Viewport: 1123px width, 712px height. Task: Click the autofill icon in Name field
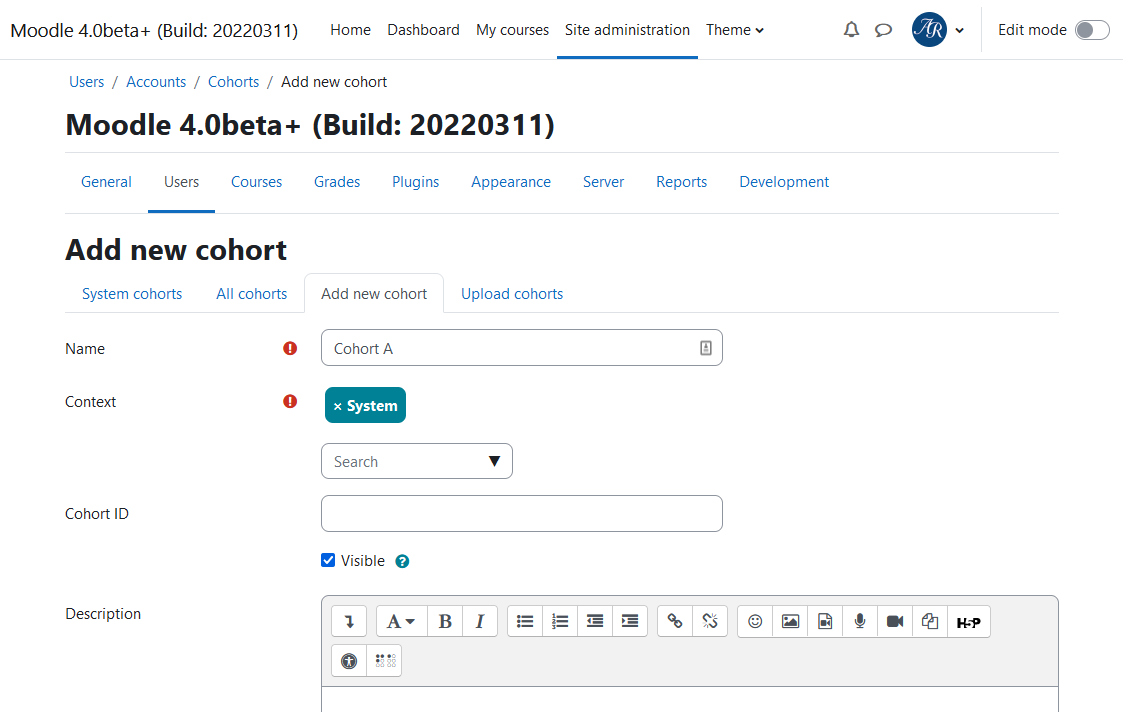[705, 348]
